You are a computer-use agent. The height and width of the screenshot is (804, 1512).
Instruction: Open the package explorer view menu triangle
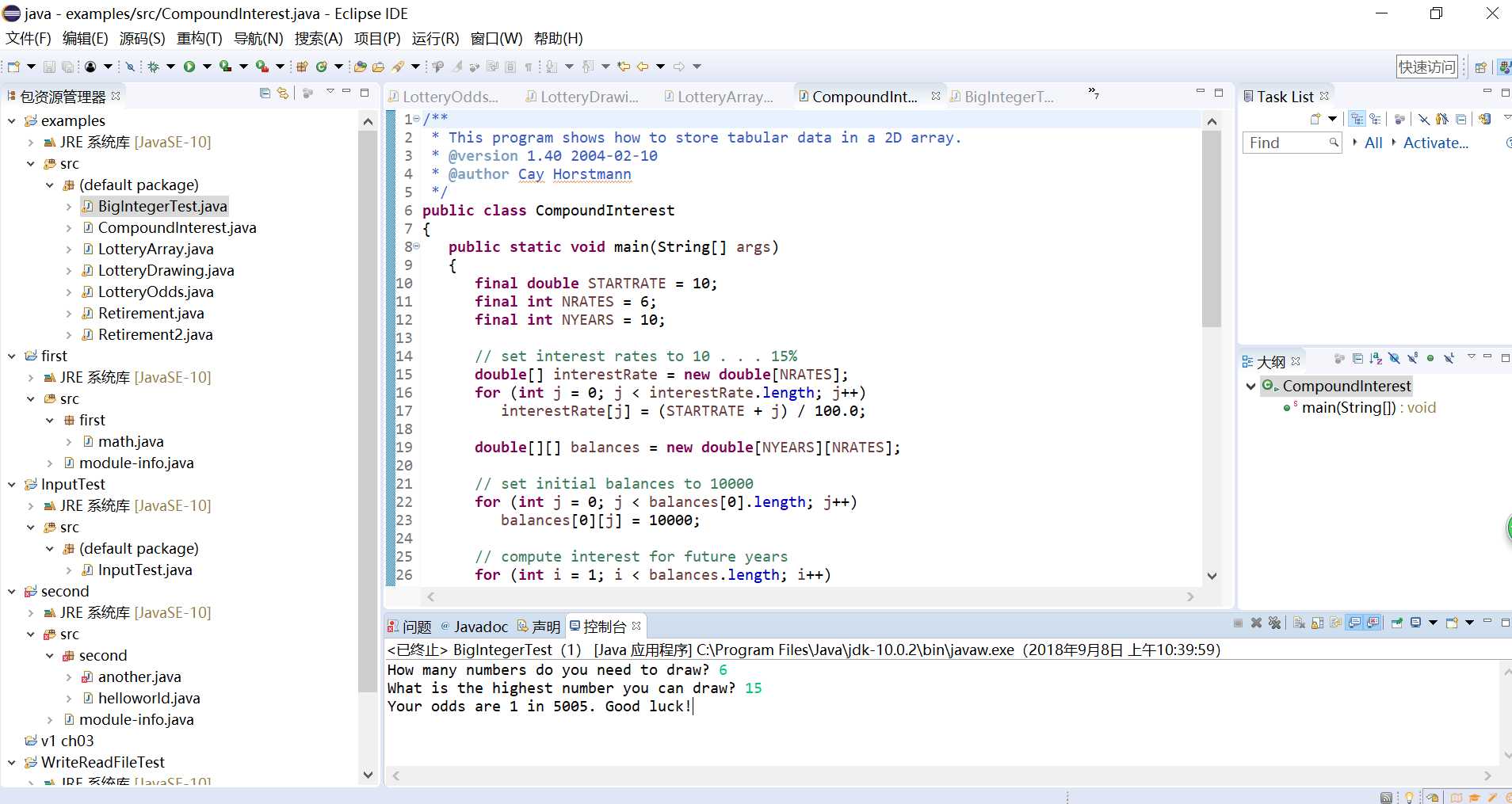[x=330, y=92]
